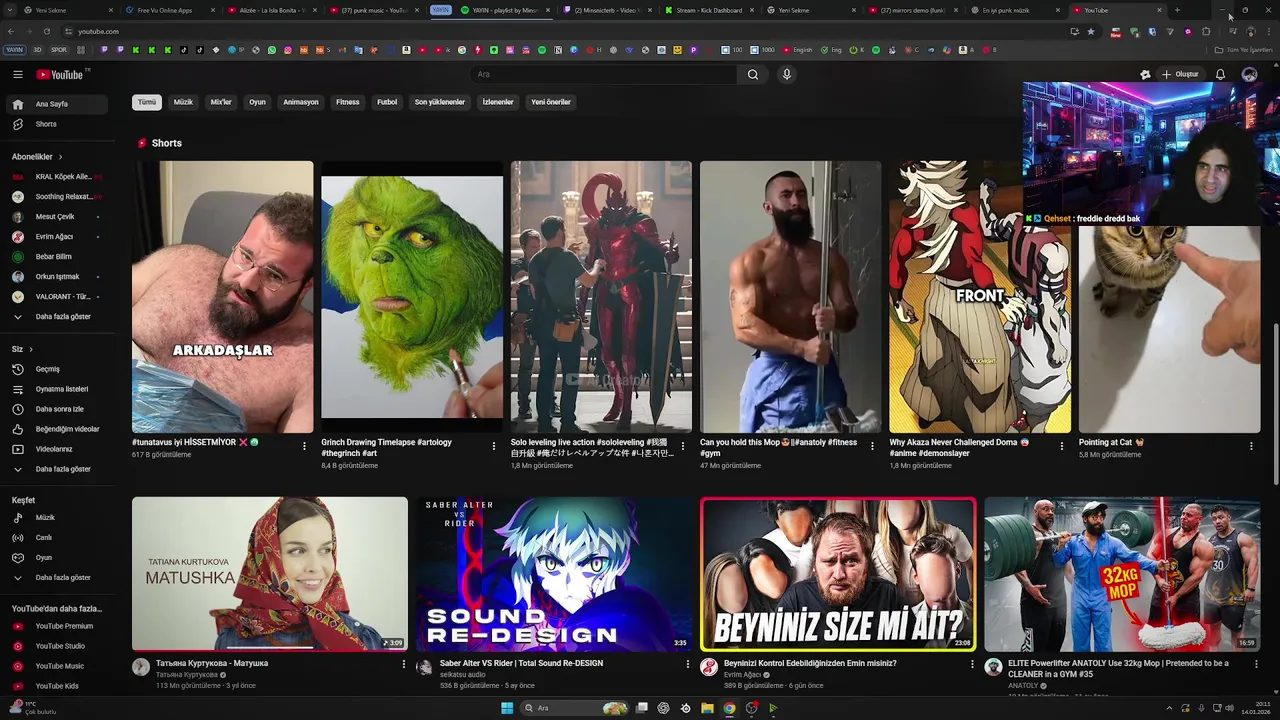Screen dimensions: 1280x720
Task: Click the YouTube logo
Action: (x=62, y=74)
